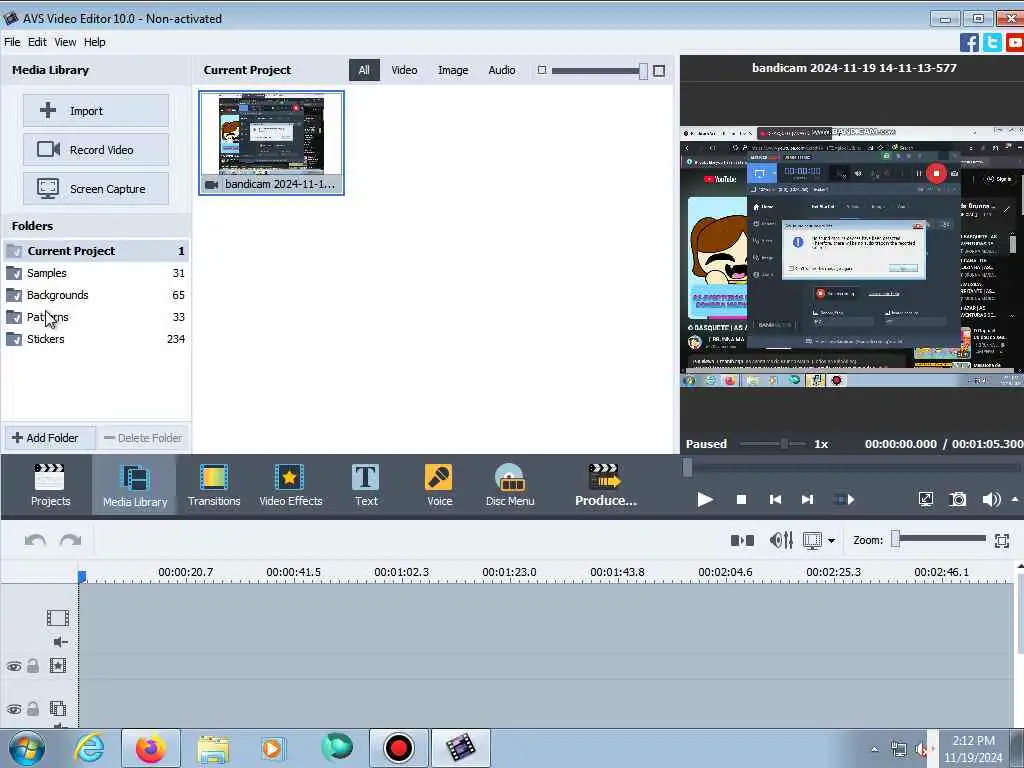Image resolution: width=1024 pixels, height=768 pixels.
Task: Open the Voice recording tool
Action: click(x=439, y=485)
